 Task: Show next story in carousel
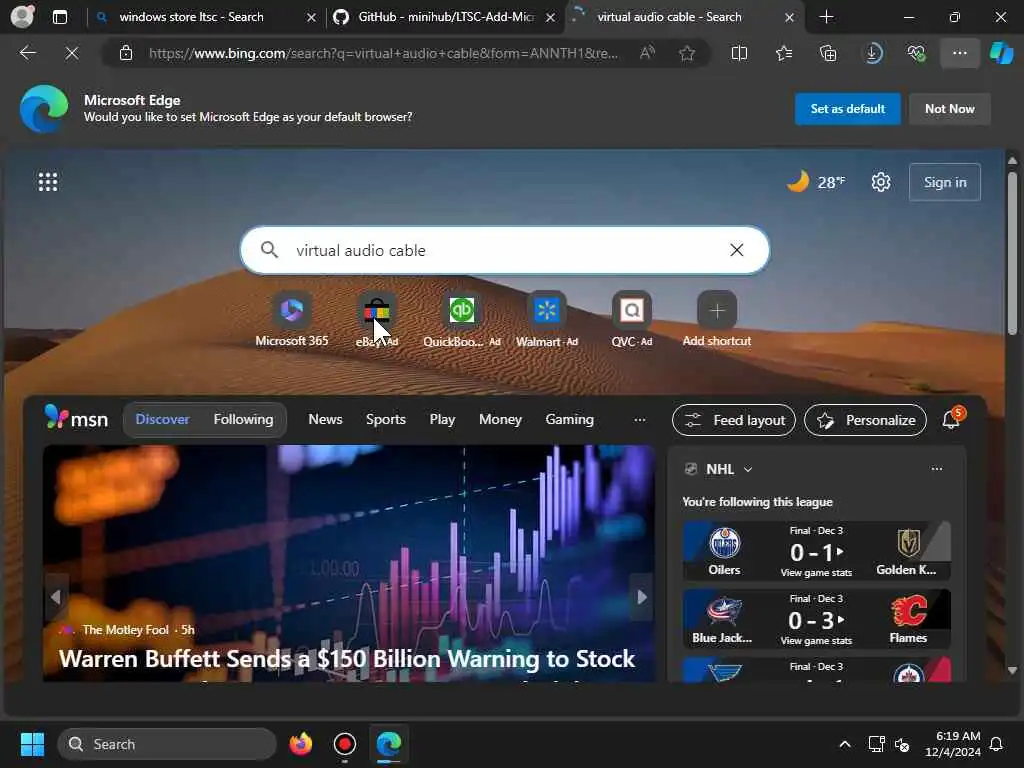[641, 596]
